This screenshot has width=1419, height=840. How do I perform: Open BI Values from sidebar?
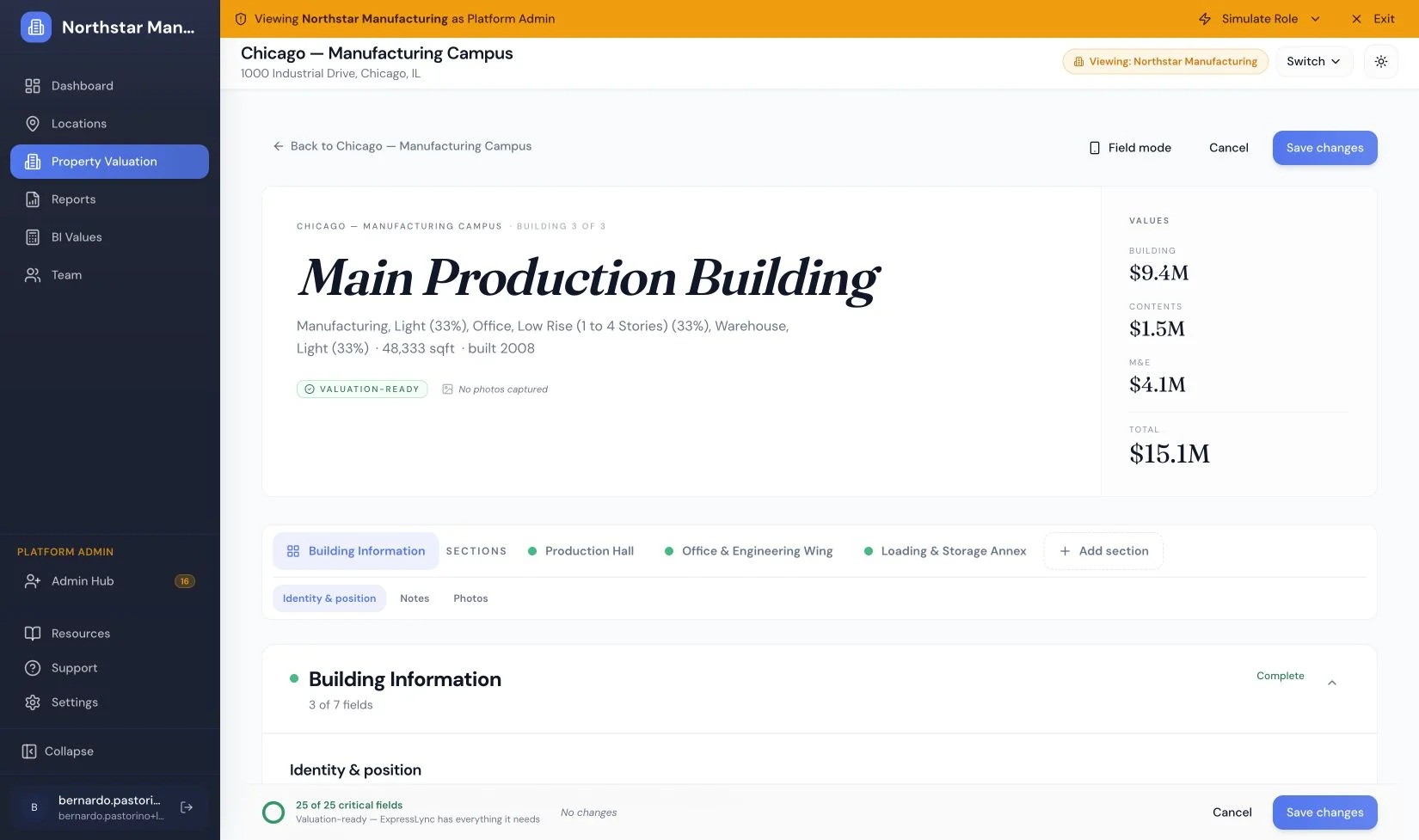click(109, 237)
